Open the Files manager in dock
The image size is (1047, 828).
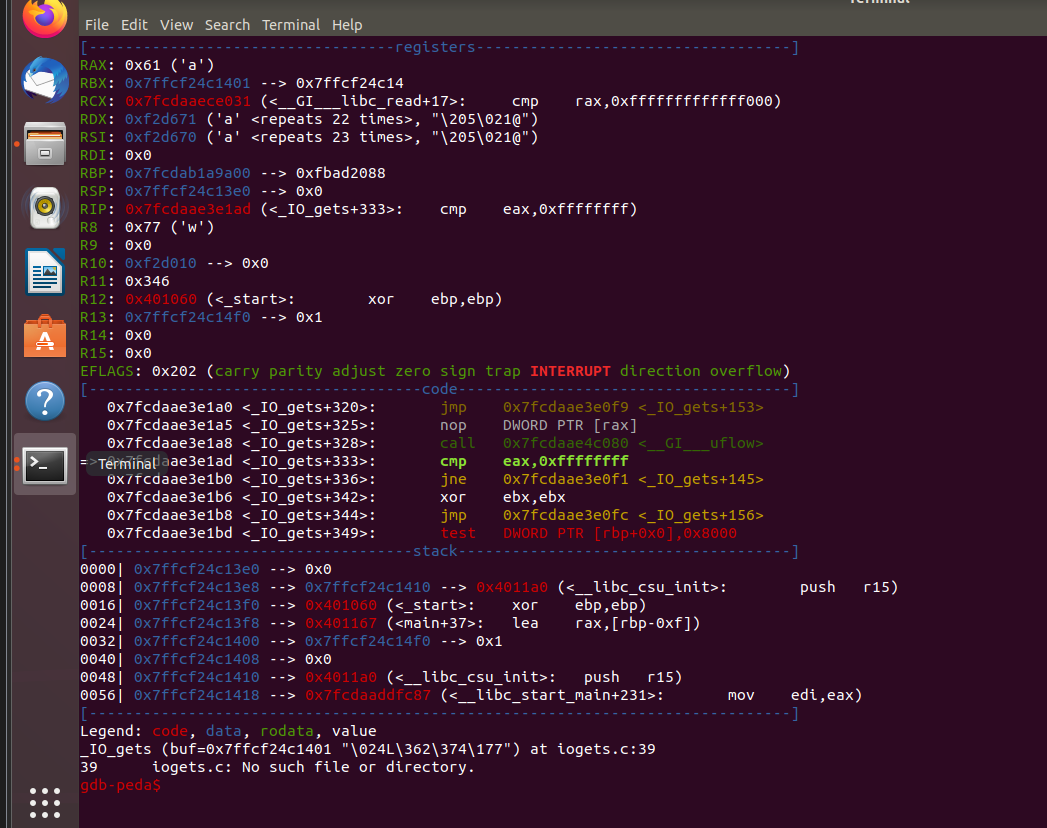click(44, 144)
